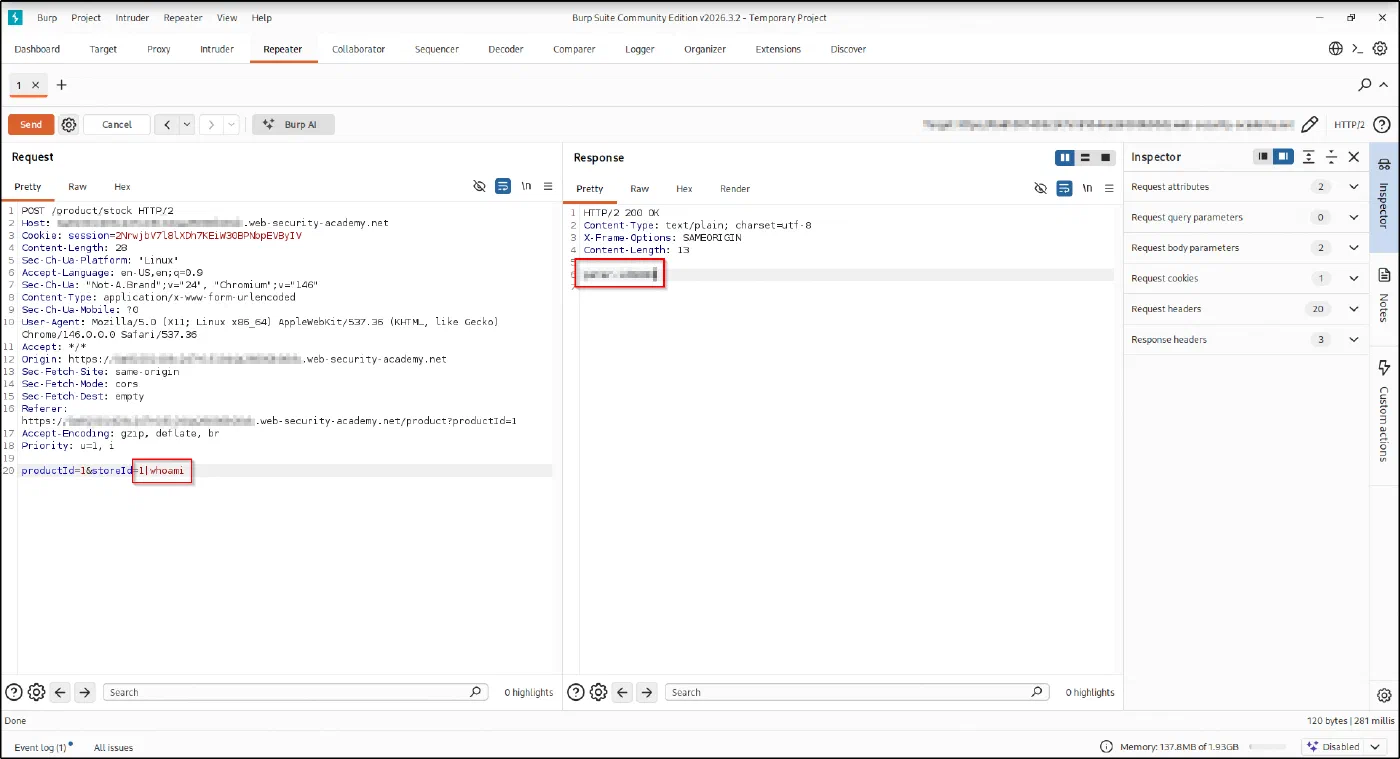Open Burp global settings gear icon
Image resolution: width=1400 pixels, height=759 pixels.
[1380, 48]
